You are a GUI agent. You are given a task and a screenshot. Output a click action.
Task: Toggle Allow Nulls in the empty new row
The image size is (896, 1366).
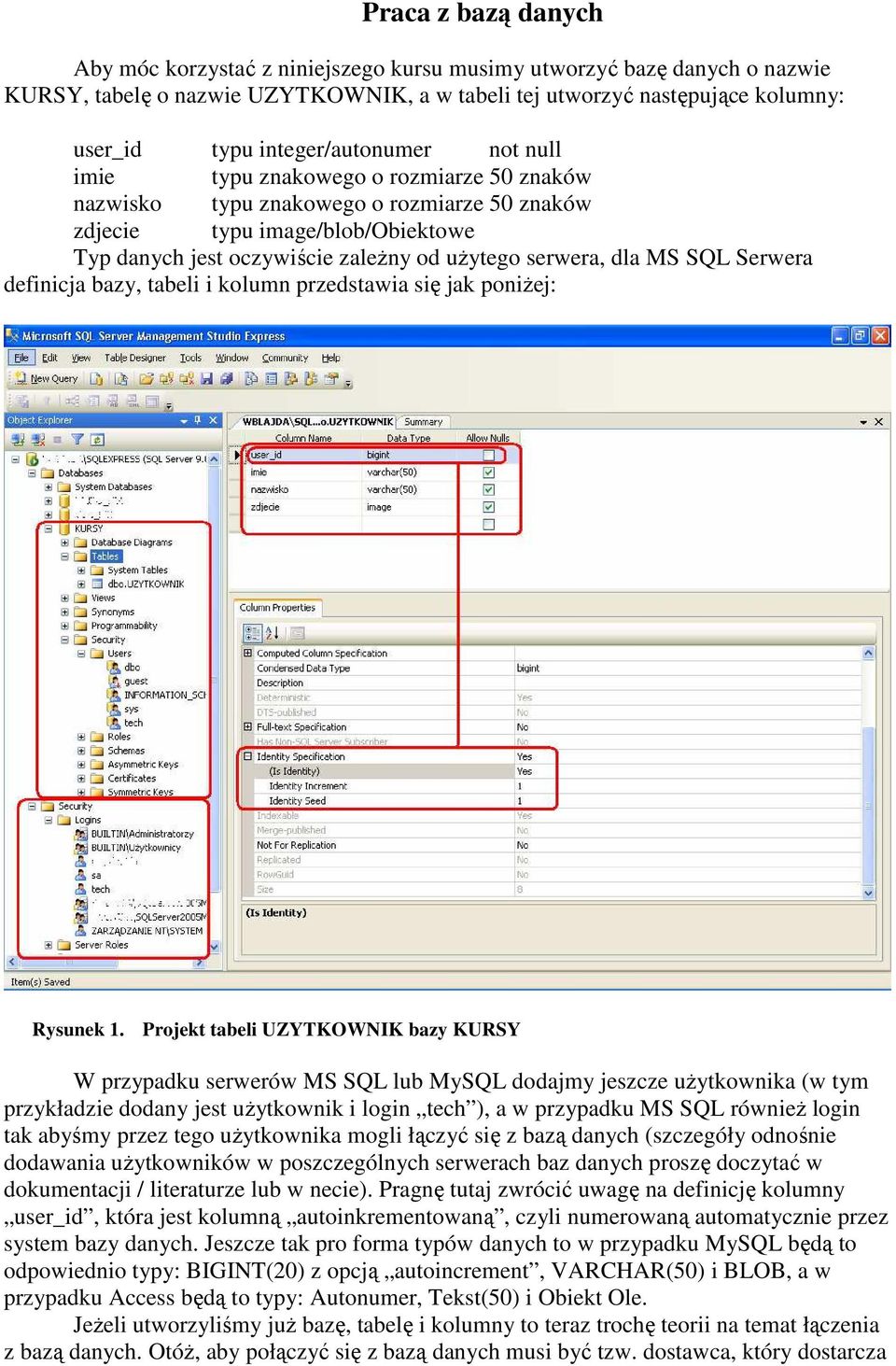[488, 525]
